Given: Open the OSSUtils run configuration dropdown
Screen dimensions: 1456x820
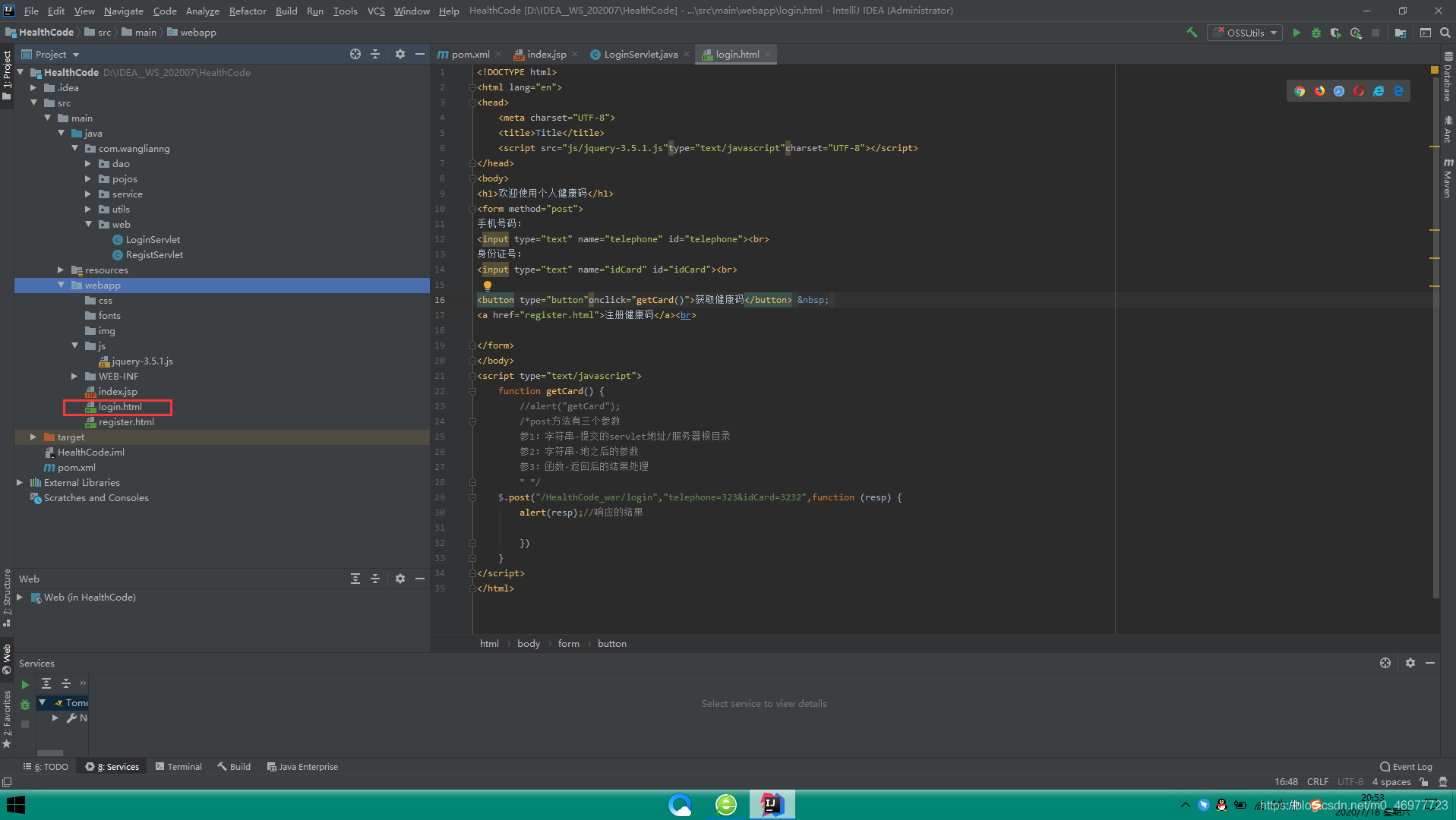Looking at the screenshot, I should 1245,33.
